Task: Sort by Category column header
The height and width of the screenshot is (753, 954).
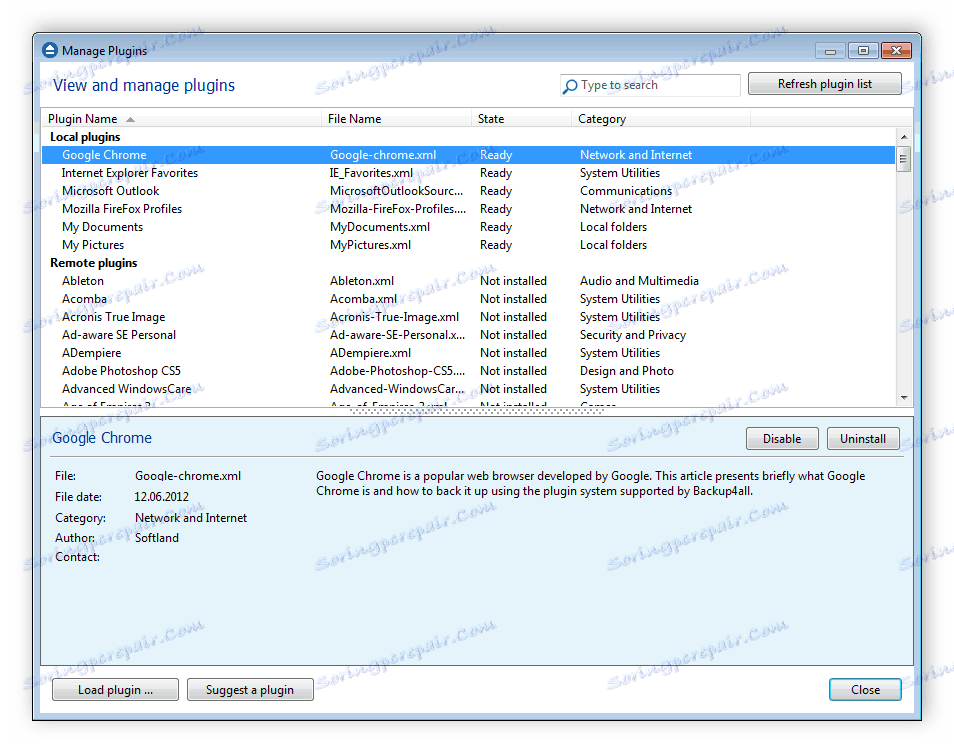Action: coord(661,119)
